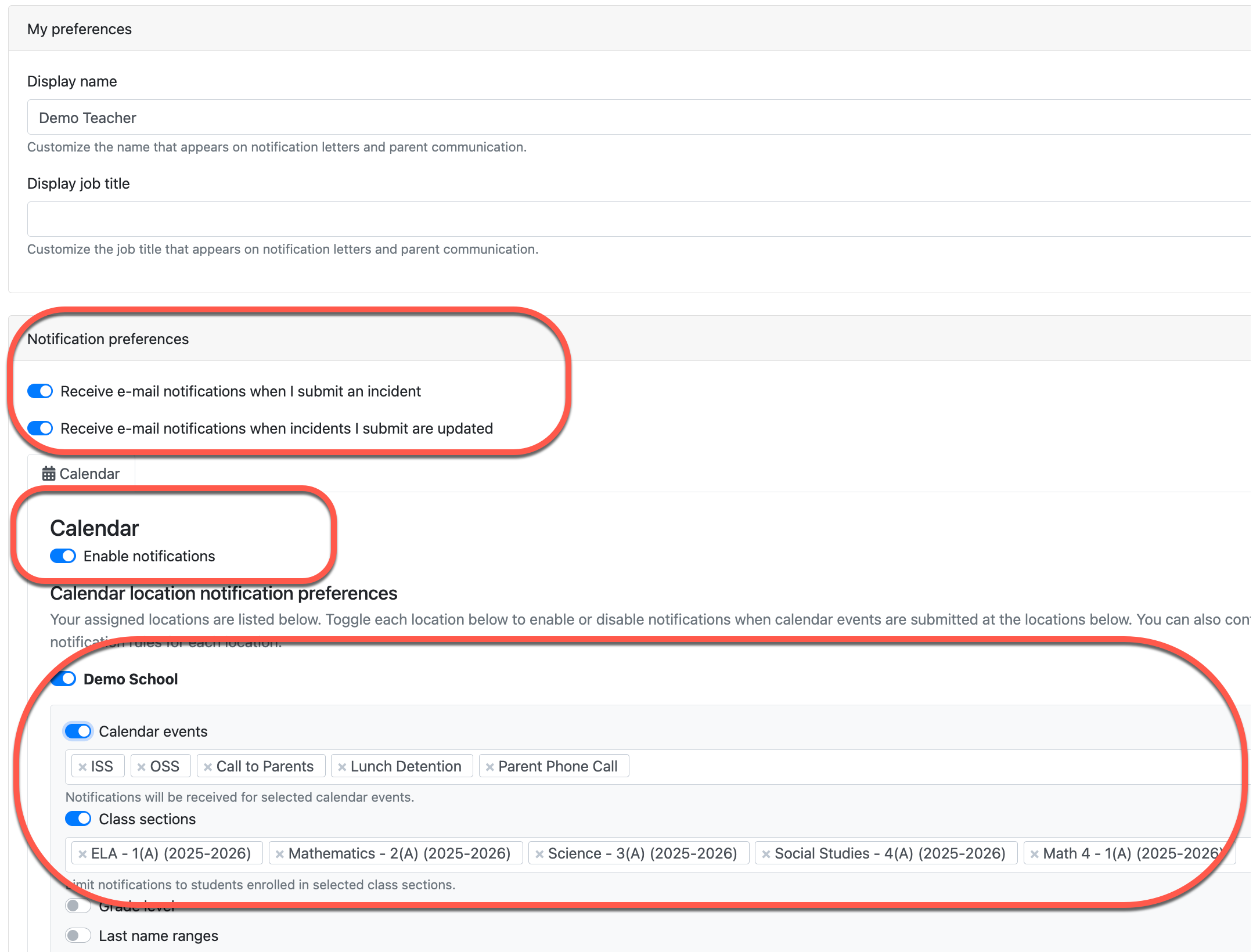Remove the Lunch Detention event tag
The width and height of the screenshot is (1260, 952).
click(x=342, y=767)
